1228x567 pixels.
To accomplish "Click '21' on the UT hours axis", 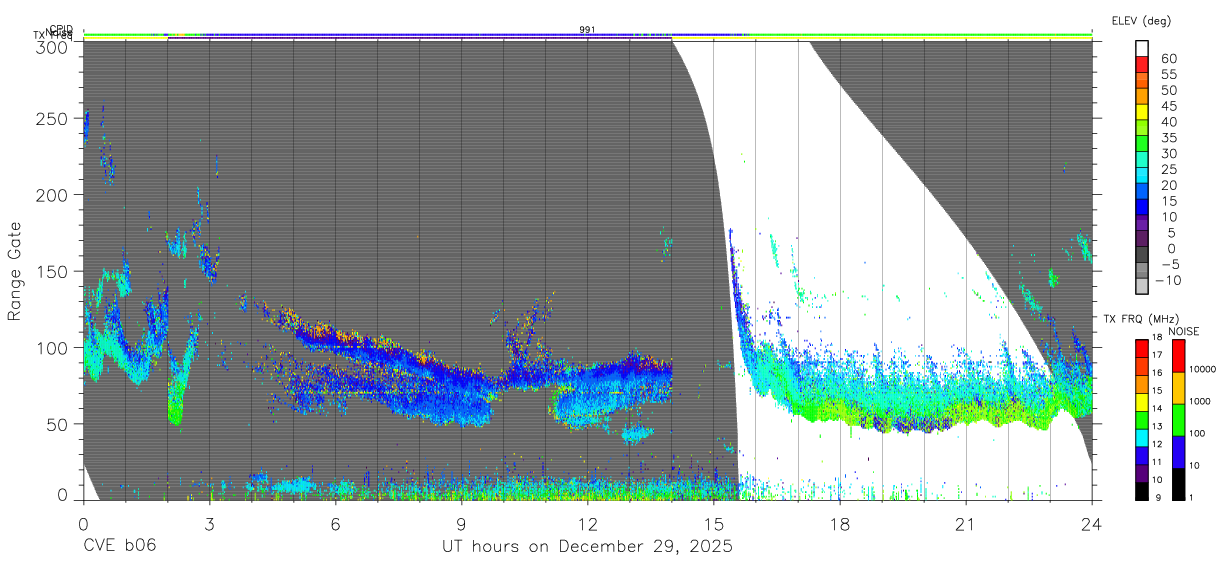I will (x=965, y=523).
